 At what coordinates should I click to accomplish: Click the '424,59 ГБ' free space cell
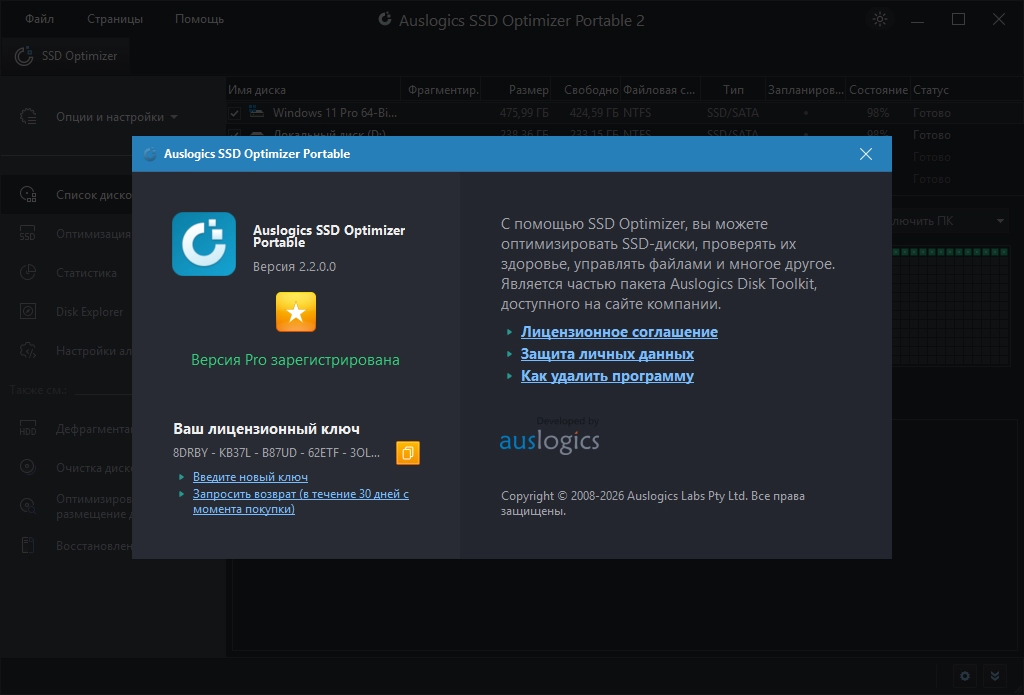594,113
